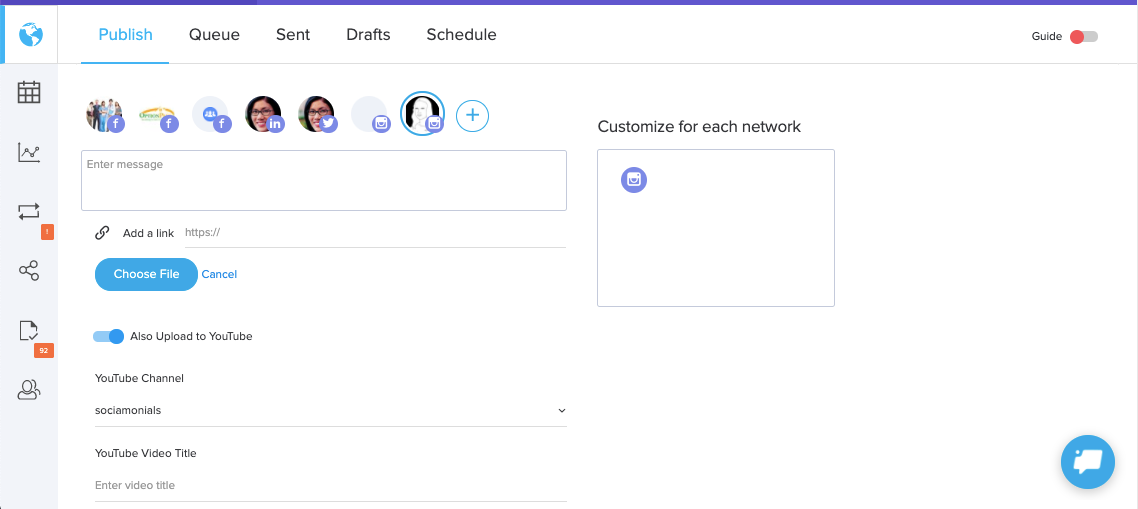Deselect the highlighted Instagram sketch account
The height and width of the screenshot is (509, 1138).
422,113
